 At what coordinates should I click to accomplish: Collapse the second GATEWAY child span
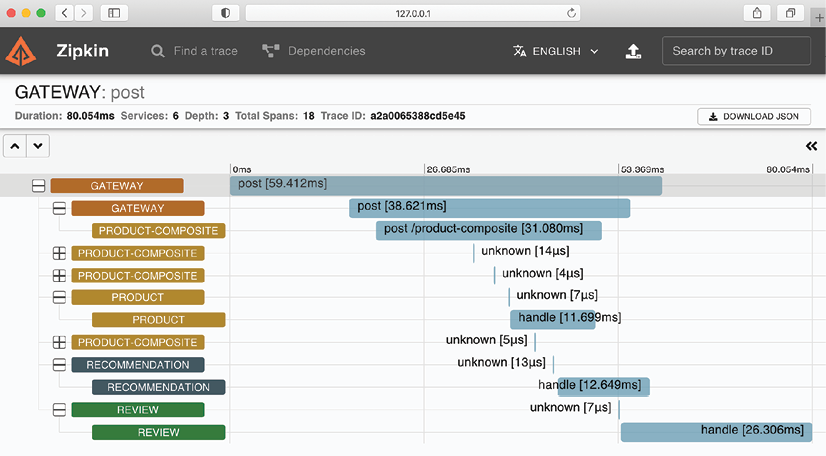pos(60,209)
